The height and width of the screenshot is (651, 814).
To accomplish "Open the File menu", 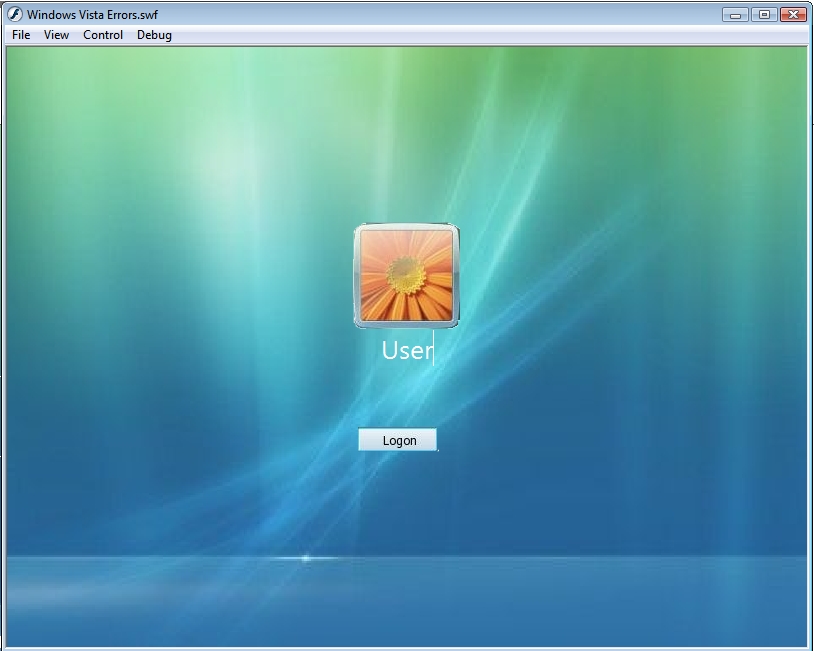I will (x=21, y=35).
